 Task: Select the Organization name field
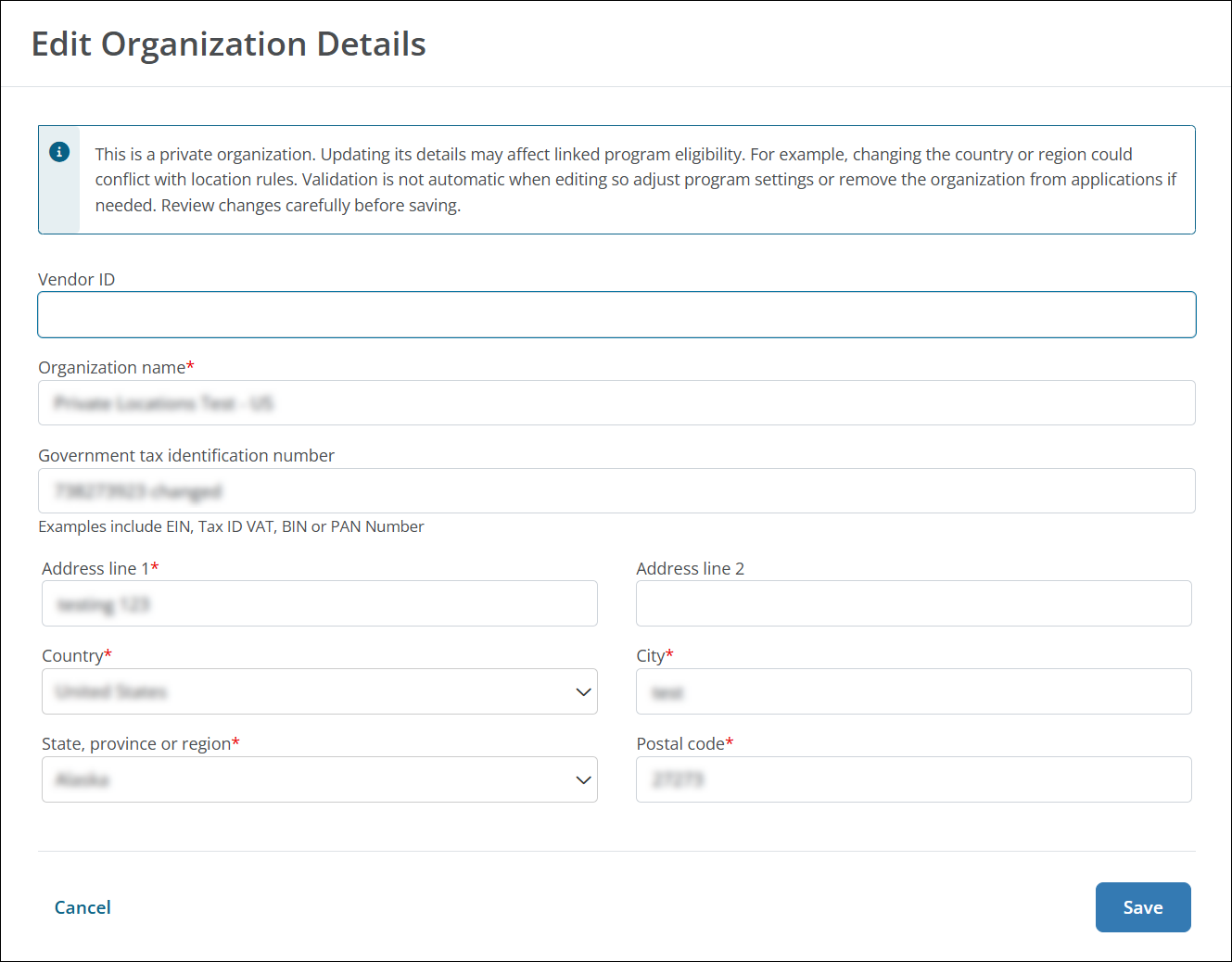[x=616, y=402]
